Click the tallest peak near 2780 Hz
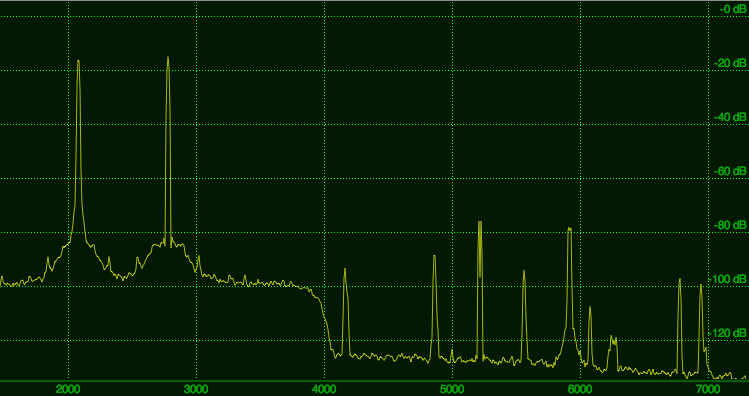749x396 pixels. [168, 58]
